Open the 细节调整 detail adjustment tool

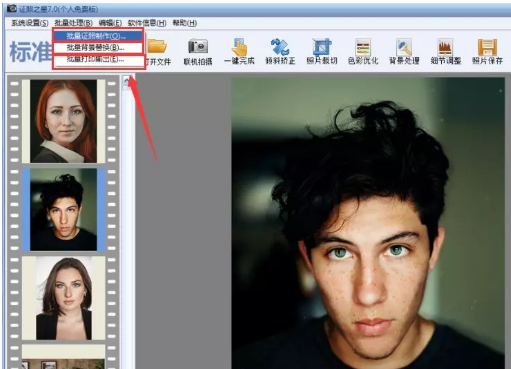[x=445, y=47]
